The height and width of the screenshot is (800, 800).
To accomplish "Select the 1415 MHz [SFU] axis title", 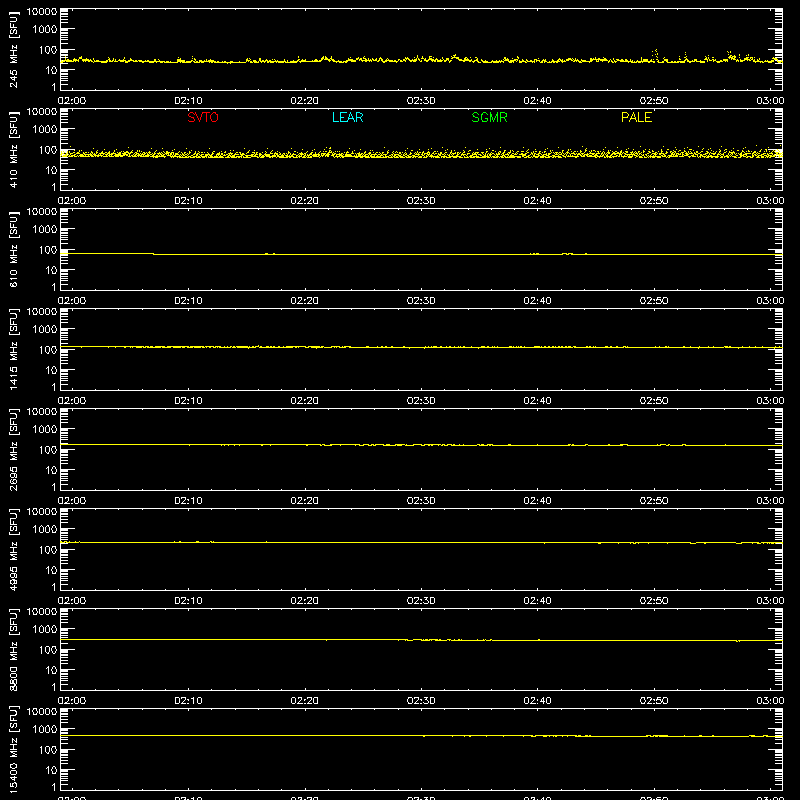I will pos(13,349).
